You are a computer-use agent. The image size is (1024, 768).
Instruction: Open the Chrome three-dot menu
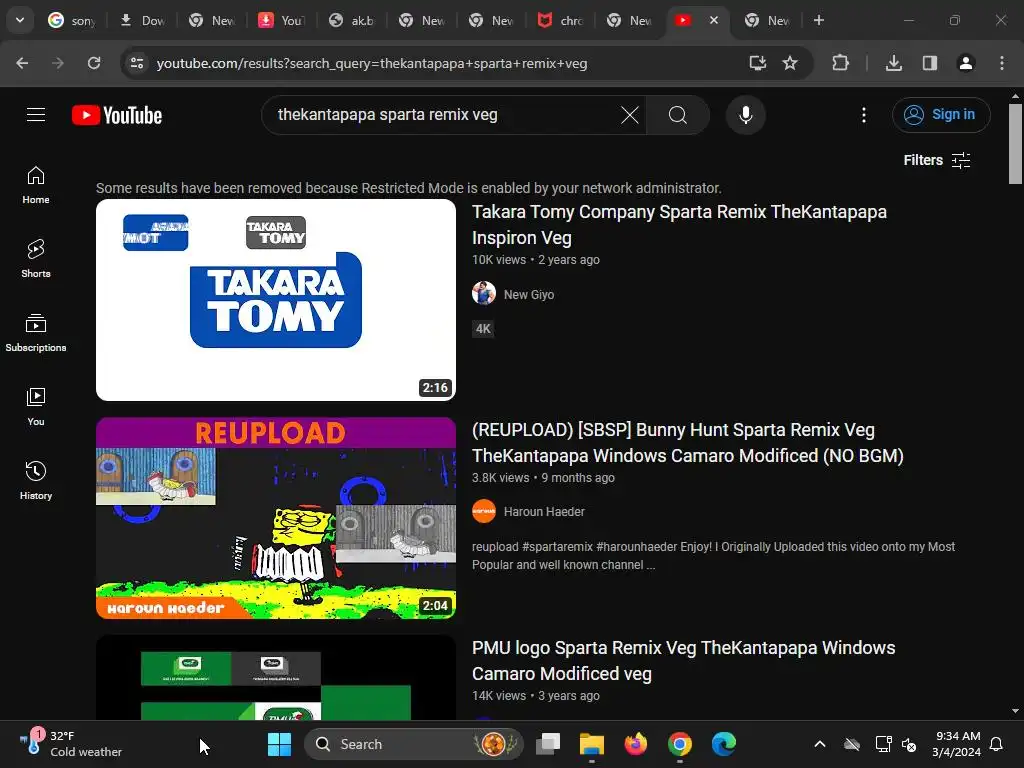(x=1002, y=63)
